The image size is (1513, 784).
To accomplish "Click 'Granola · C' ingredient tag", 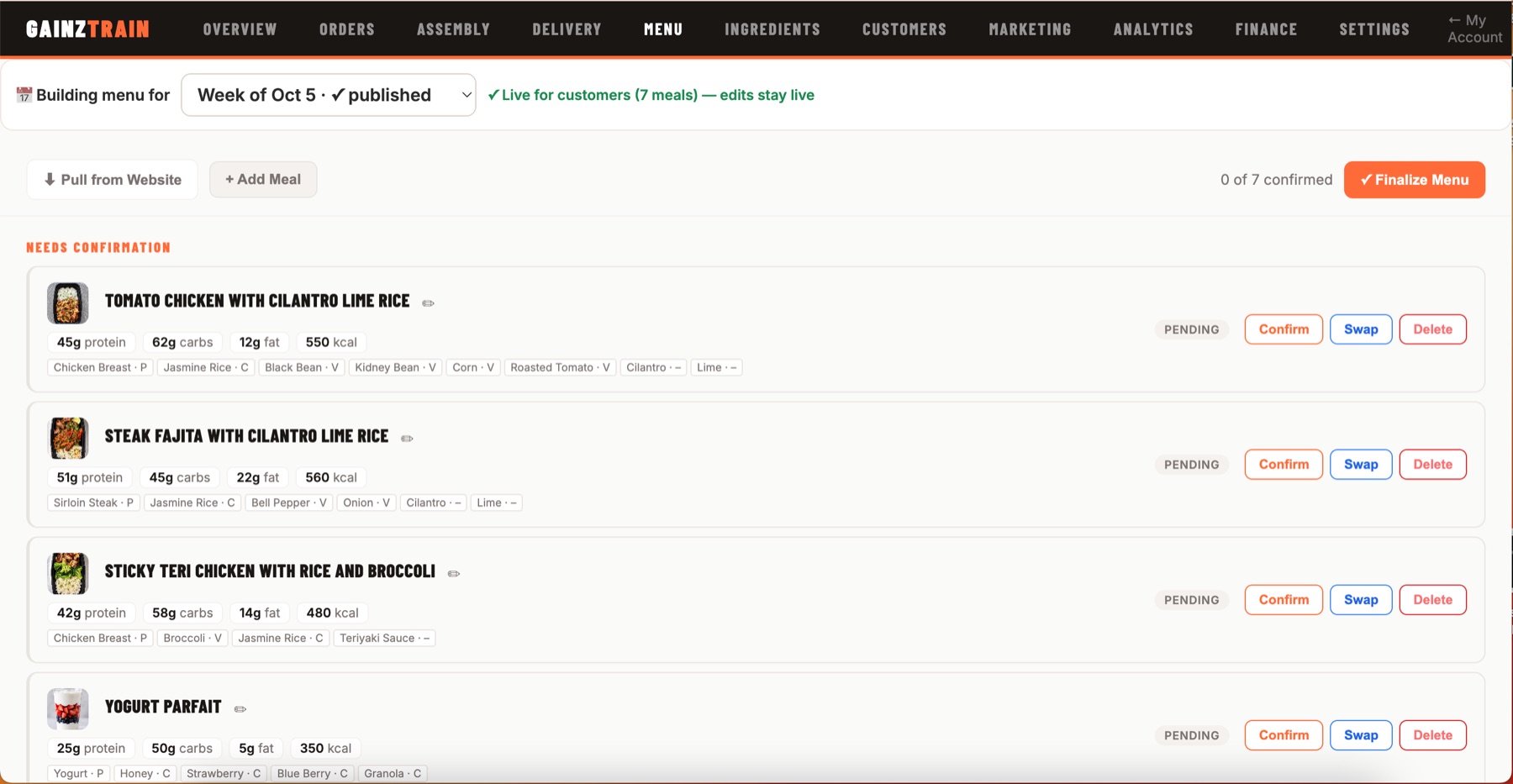I will (x=393, y=773).
